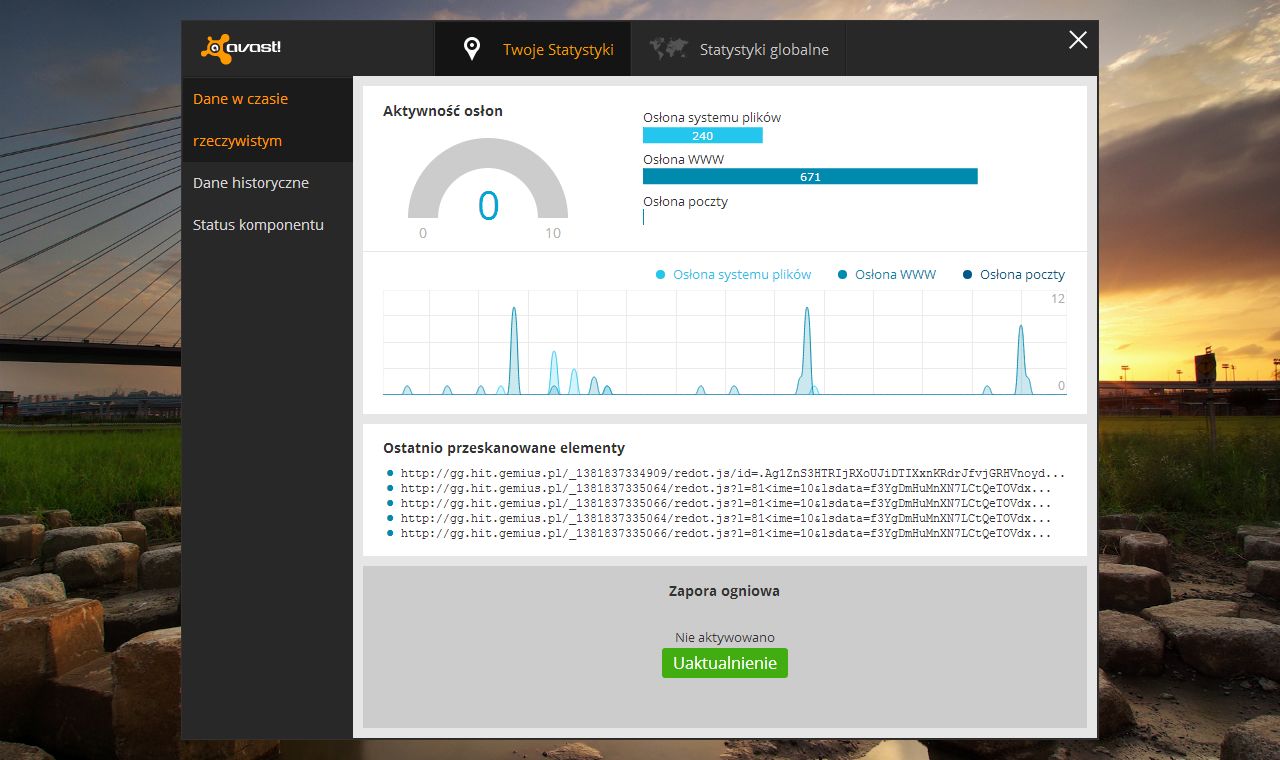Click the Osłona WWW bar 671
This screenshot has height=760, width=1280.
tap(810, 177)
